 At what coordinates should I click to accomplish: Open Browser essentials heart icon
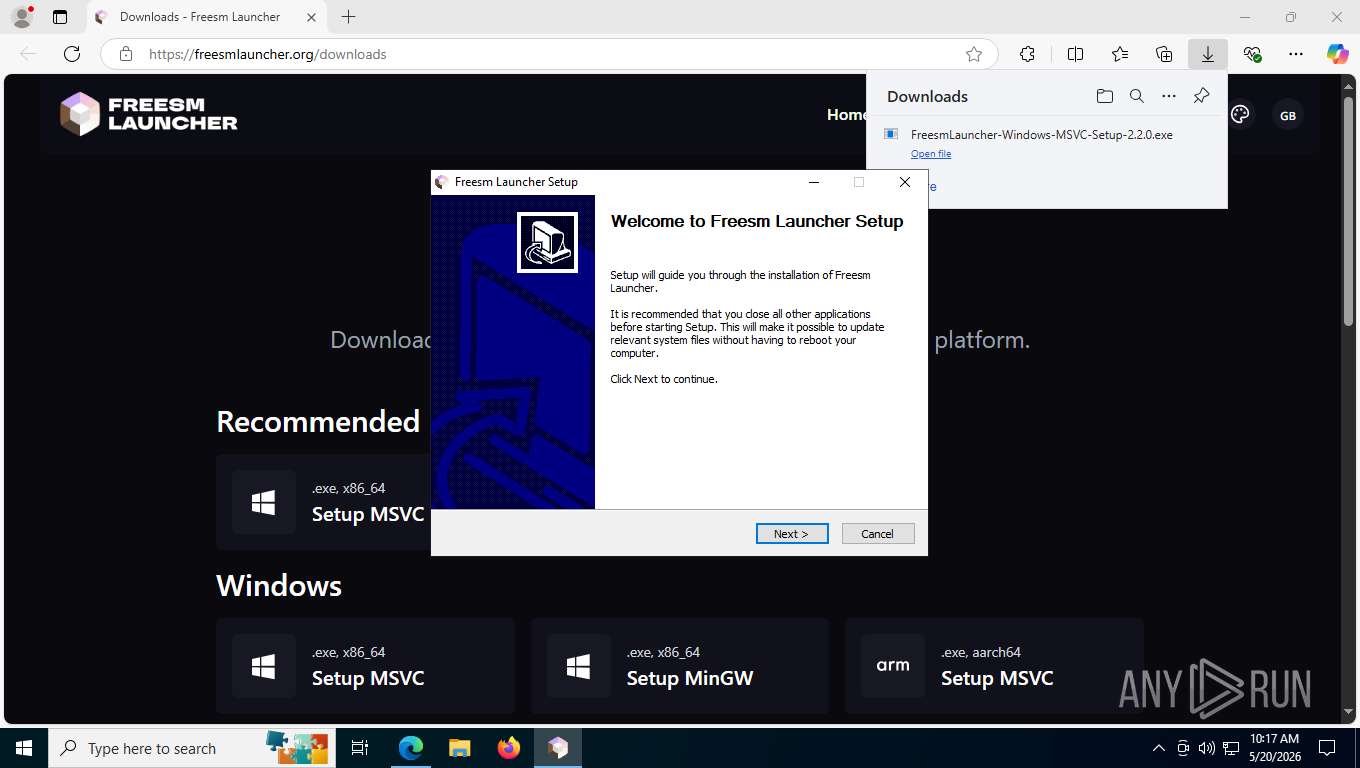[1252, 54]
